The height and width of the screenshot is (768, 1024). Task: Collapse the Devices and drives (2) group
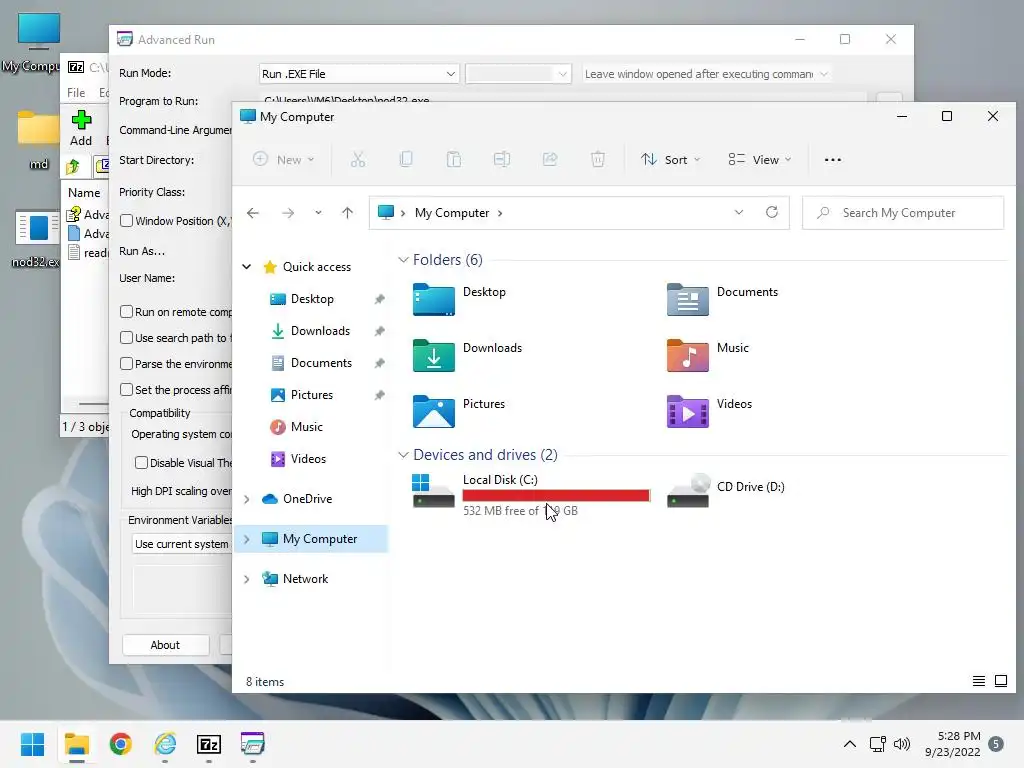(x=403, y=455)
